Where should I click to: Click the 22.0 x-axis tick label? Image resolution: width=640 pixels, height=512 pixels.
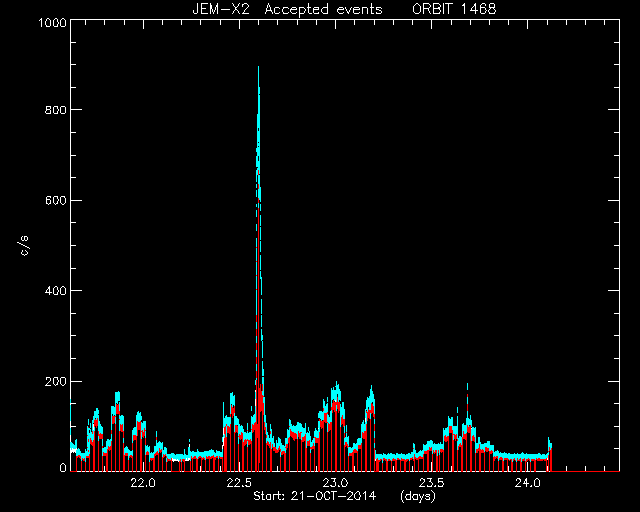click(143, 483)
